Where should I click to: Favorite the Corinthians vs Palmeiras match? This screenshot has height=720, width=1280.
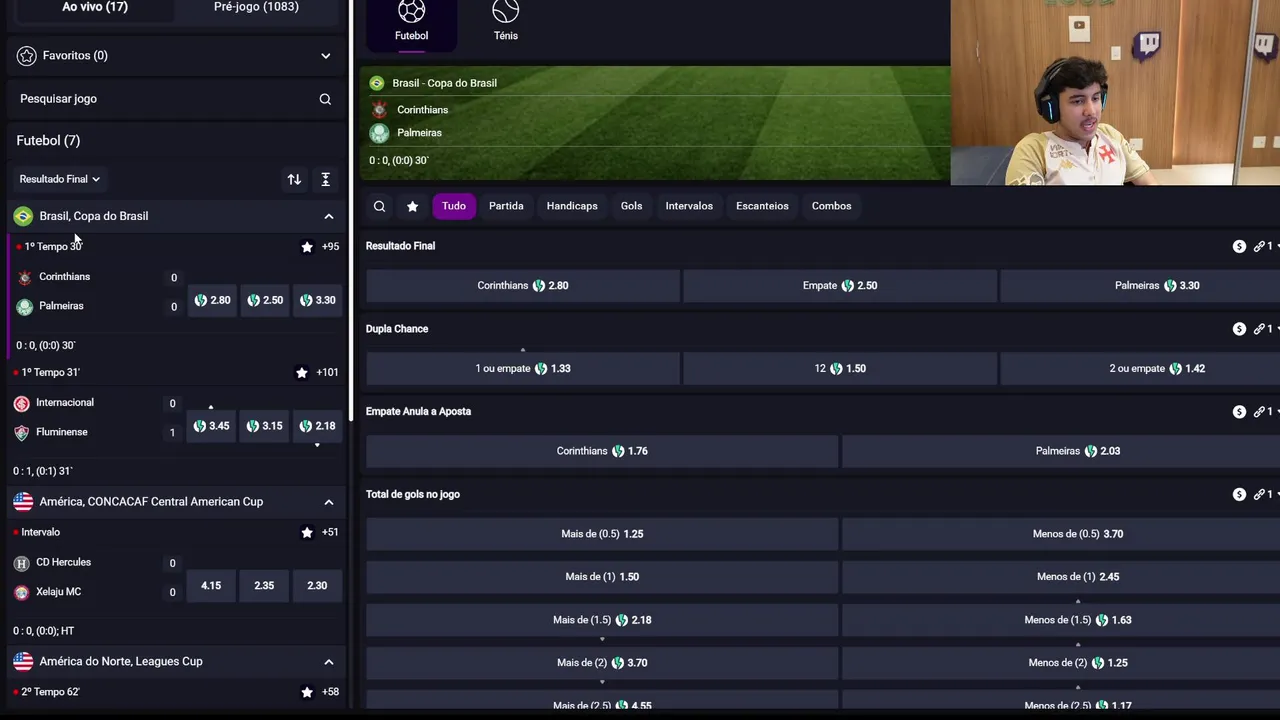(x=307, y=247)
